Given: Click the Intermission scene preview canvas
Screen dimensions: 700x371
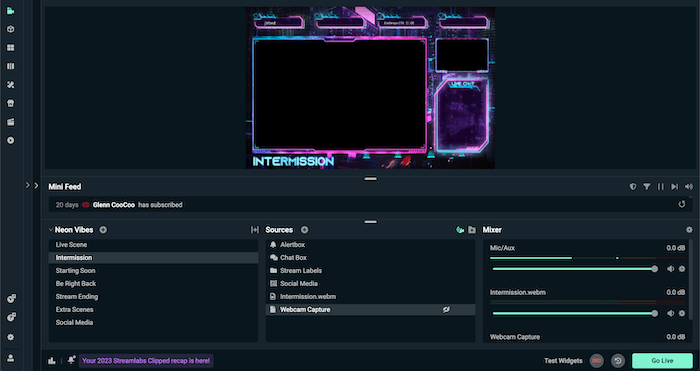Looking at the screenshot, I should click(370, 88).
